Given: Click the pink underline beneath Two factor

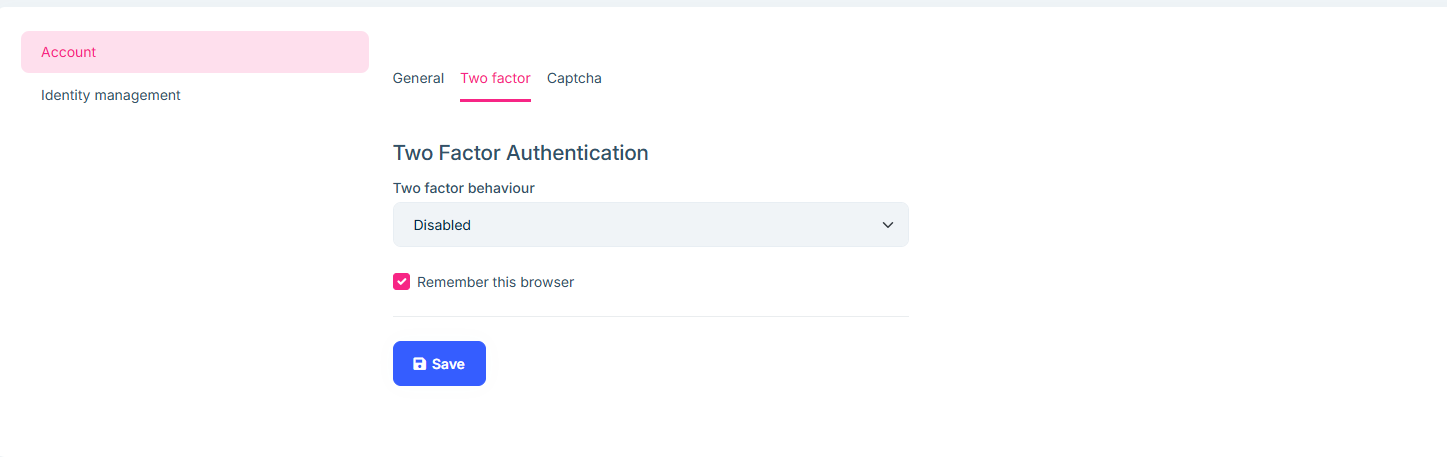Looking at the screenshot, I should click(495, 100).
